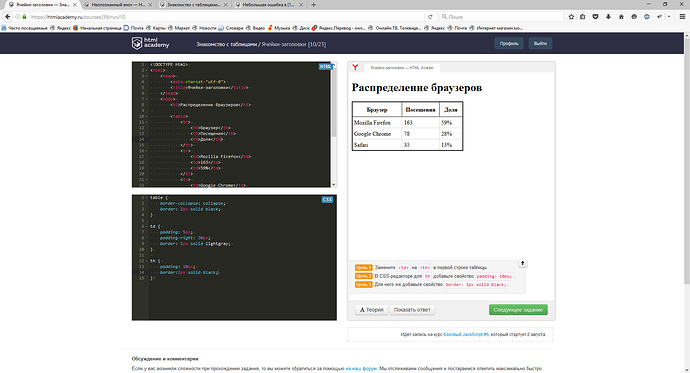
Task: Open the Pocket icon in toolbar
Action: pyautogui.click(x=595, y=17)
